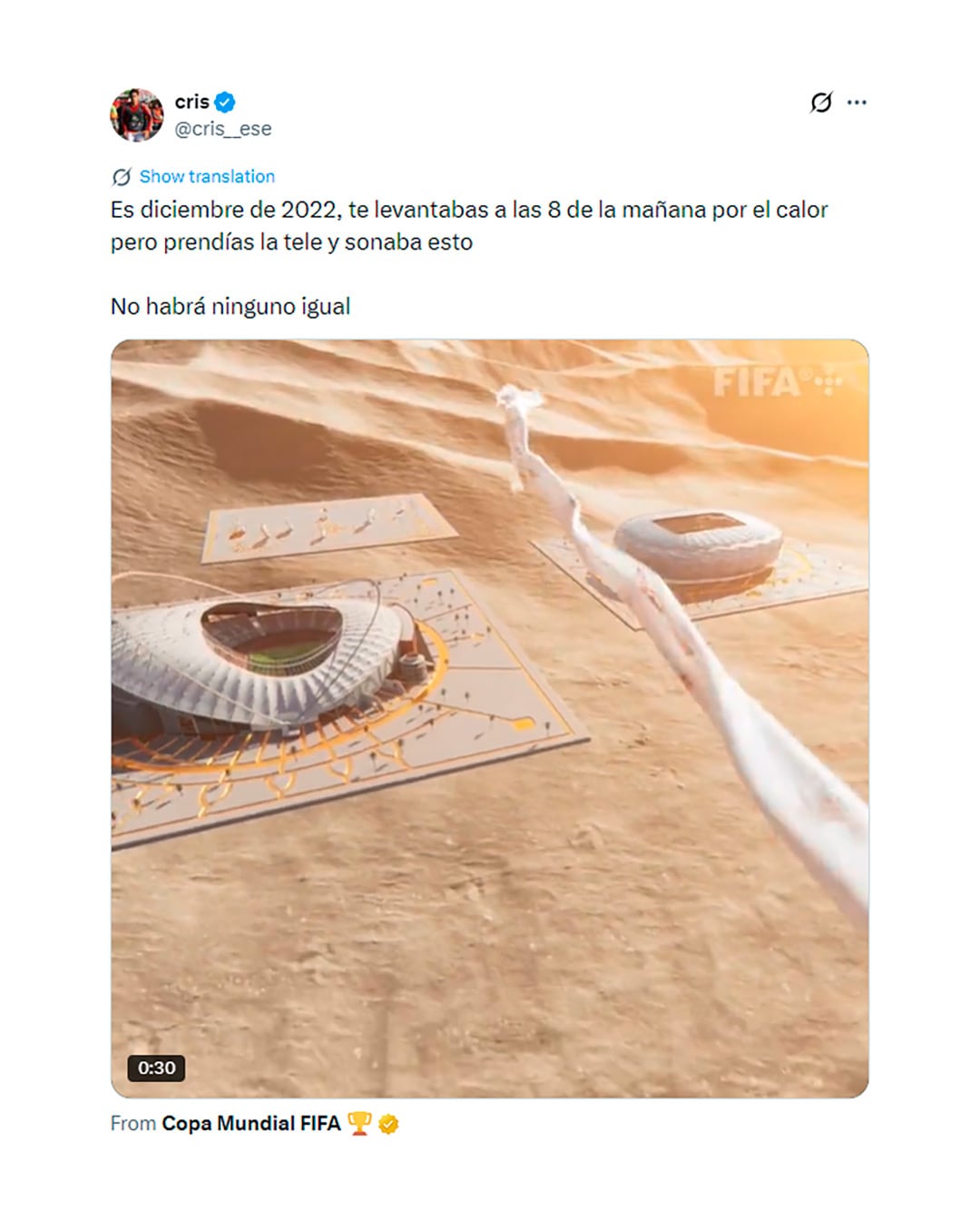Viewport: 980px width, 1221px height.
Task: Click the trophy emoji after Copa Mundial FIFA
Action: [x=359, y=1124]
